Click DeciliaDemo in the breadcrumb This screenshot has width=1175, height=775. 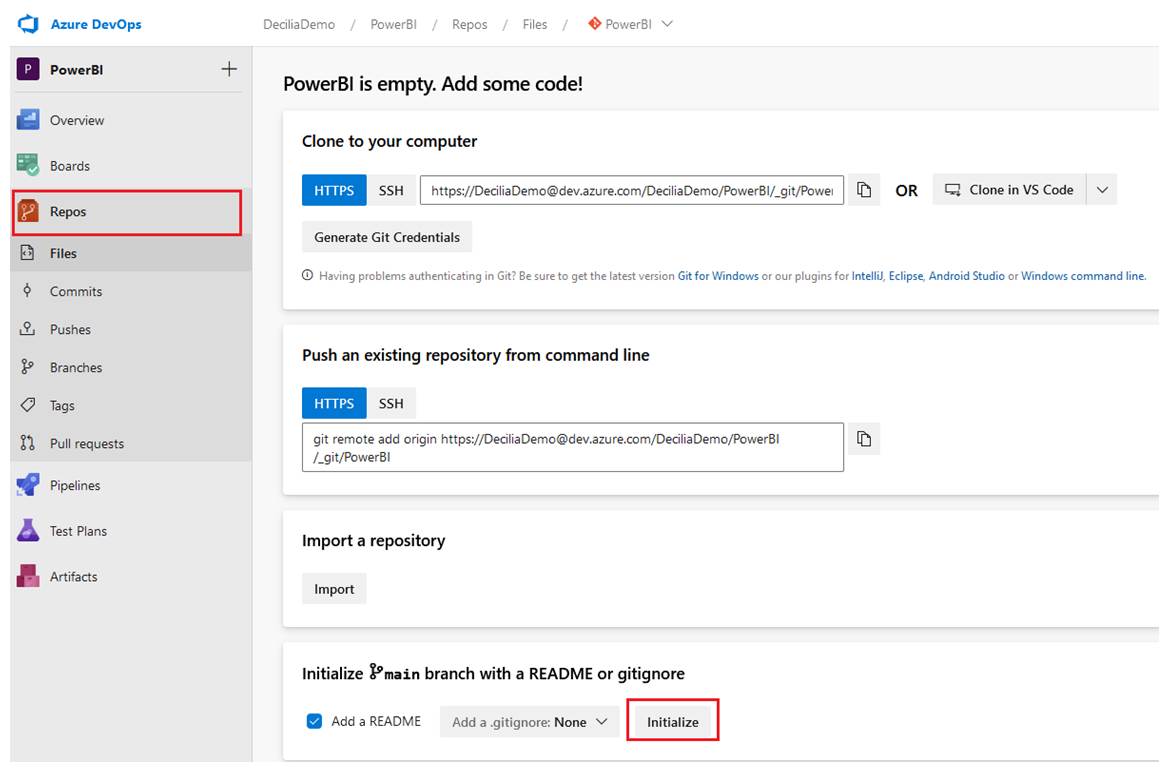pyautogui.click(x=299, y=24)
